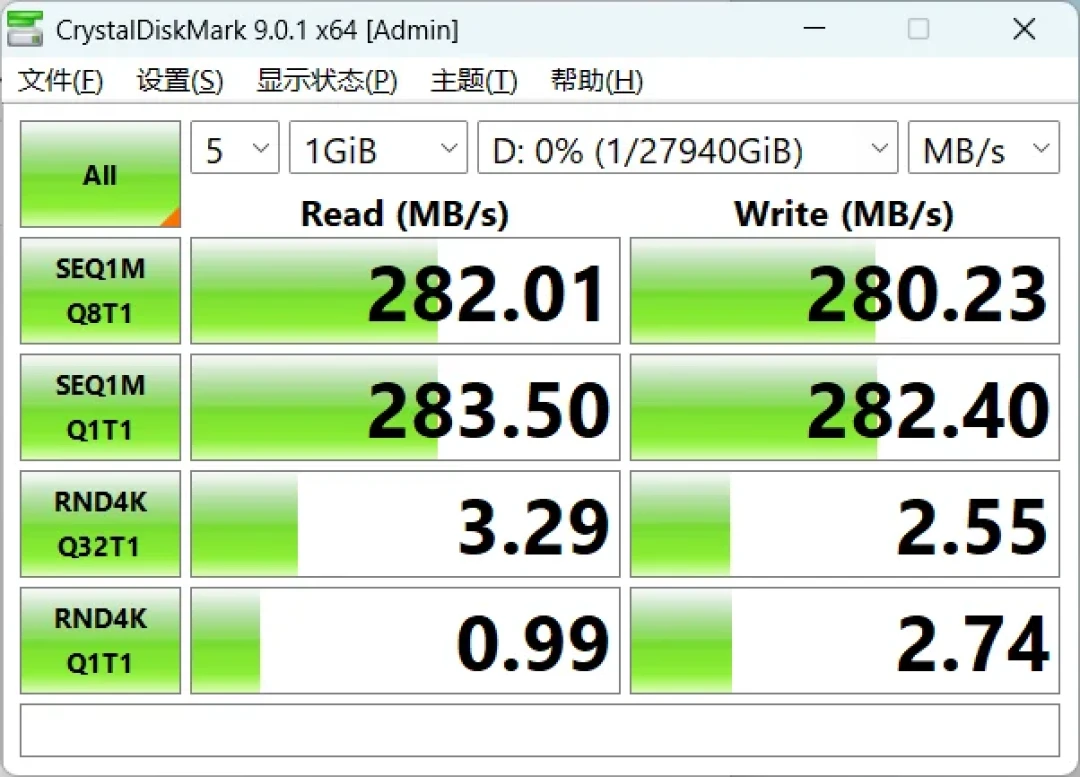Screen dimensions: 1080x777
Task: Click the empty comment field at the bottom
Action: tap(540, 730)
